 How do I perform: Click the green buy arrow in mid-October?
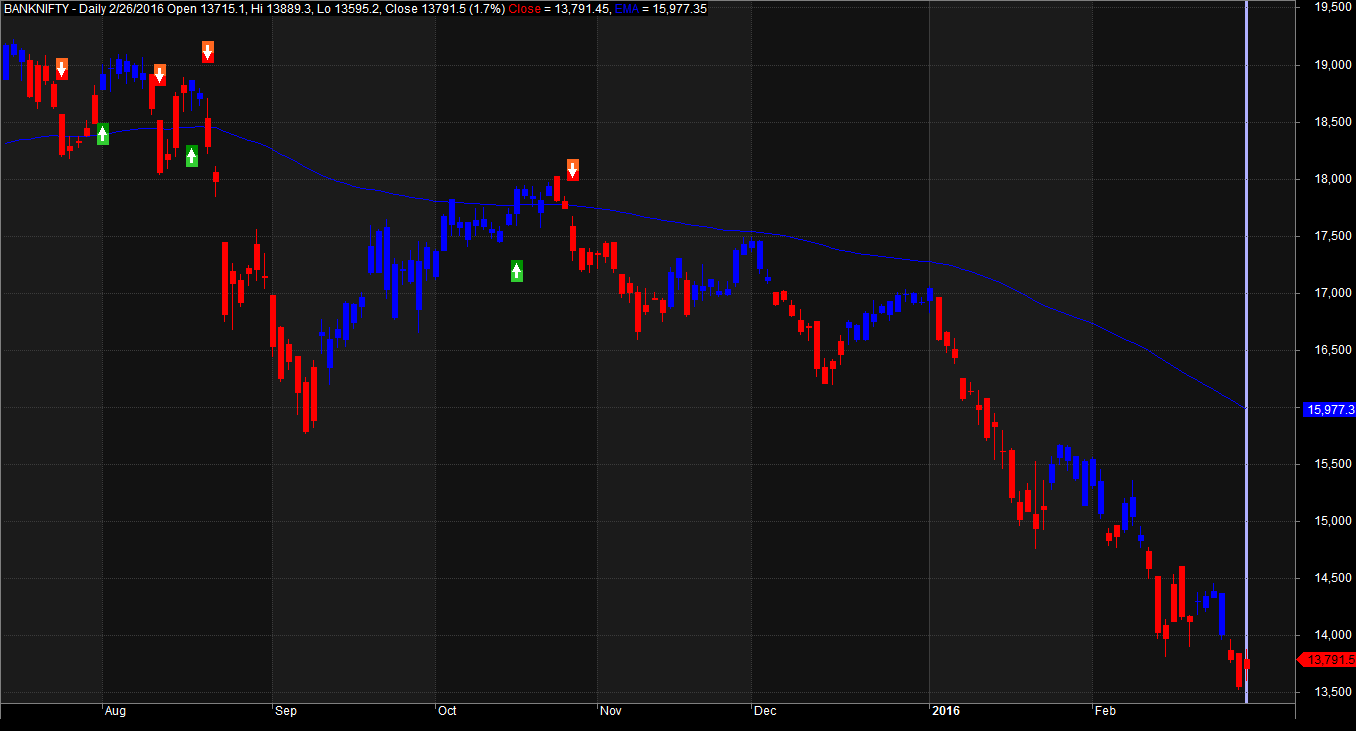click(517, 270)
